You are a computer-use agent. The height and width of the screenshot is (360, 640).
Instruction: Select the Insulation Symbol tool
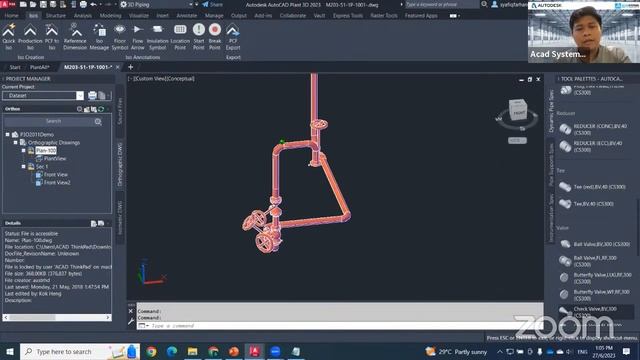[157, 36]
